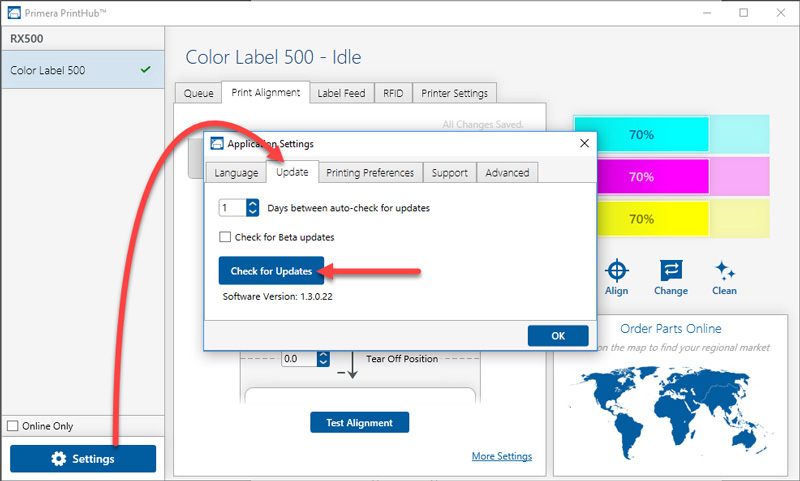This screenshot has height=481, width=800.
Task: Maximize the Primera PrintHub window
Action: (743, 13)
